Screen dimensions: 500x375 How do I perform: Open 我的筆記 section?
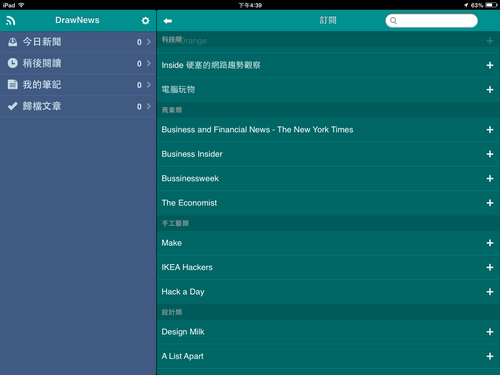[x=78, y=85]
